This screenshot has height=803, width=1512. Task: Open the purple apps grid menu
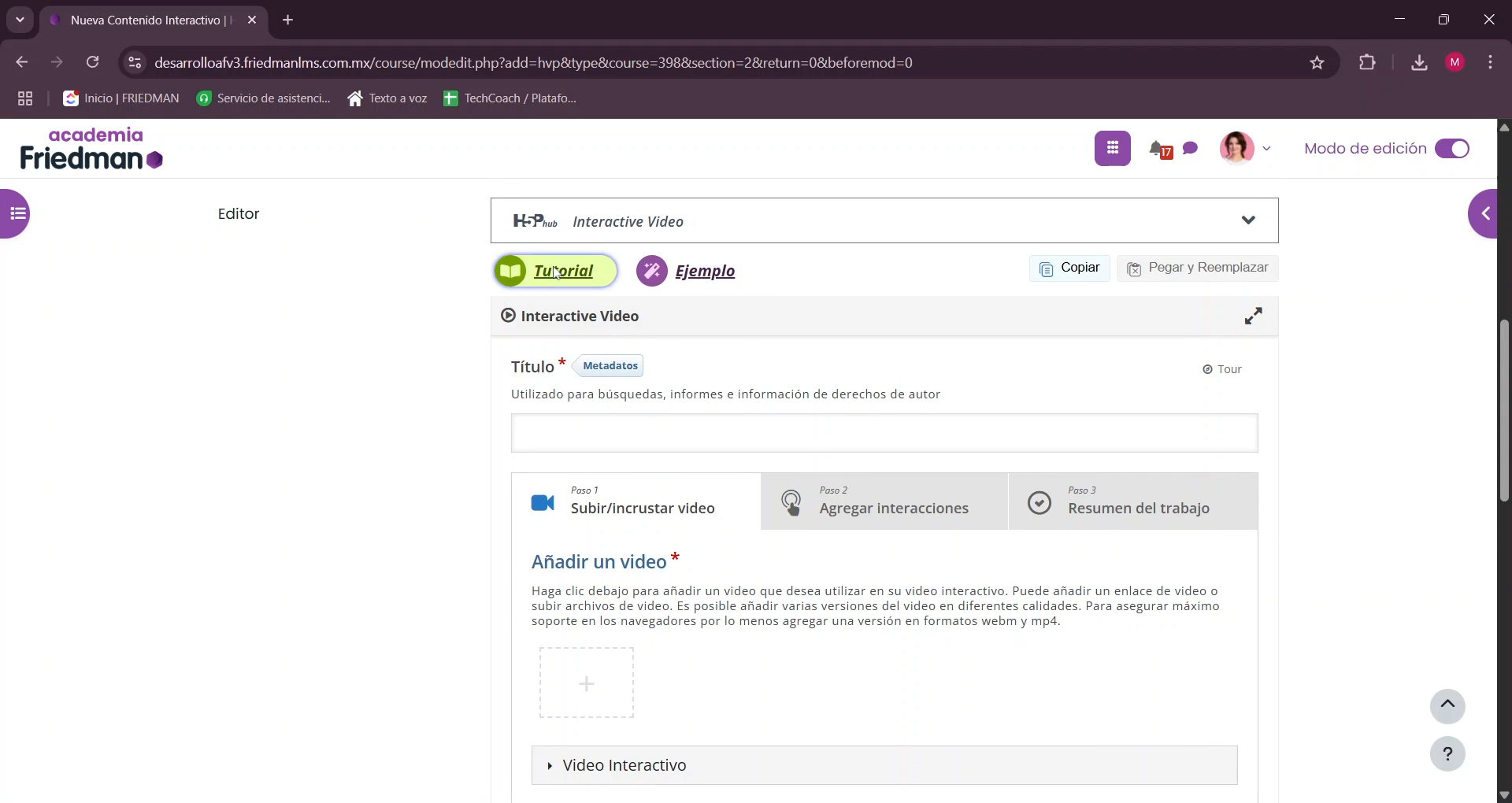coord(1112,149)
